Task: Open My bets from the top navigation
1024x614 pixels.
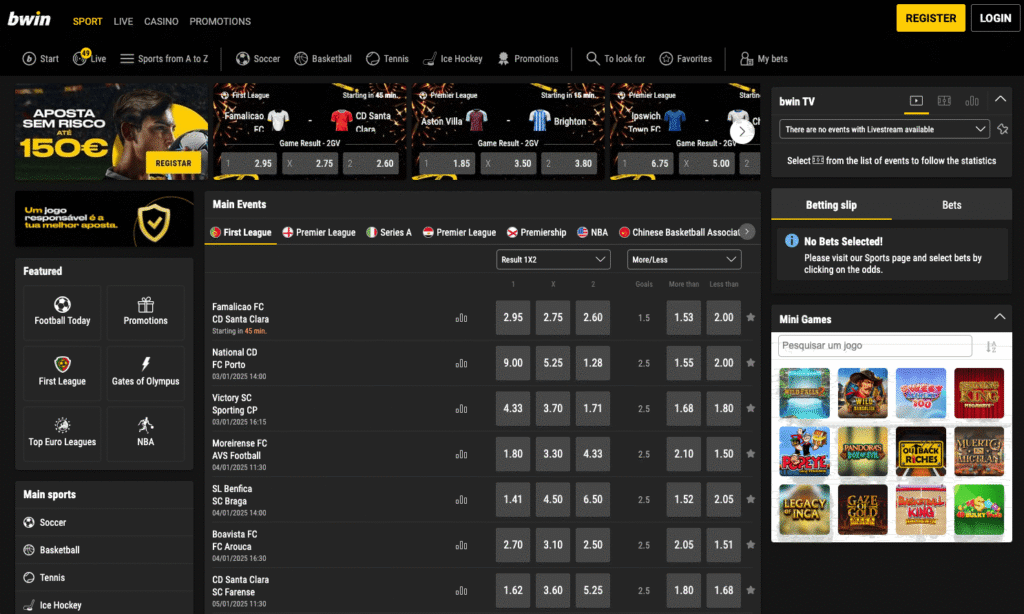Action: [x=763, y=59]
